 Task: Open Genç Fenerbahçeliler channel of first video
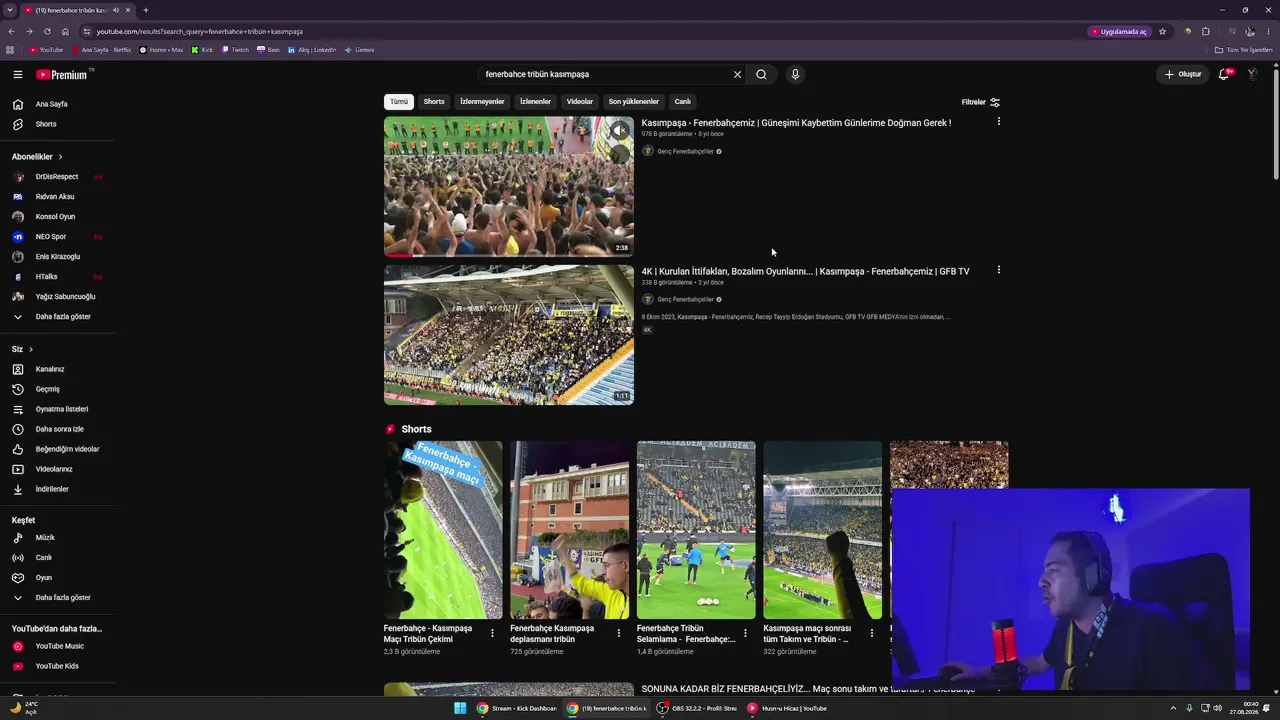686,152
